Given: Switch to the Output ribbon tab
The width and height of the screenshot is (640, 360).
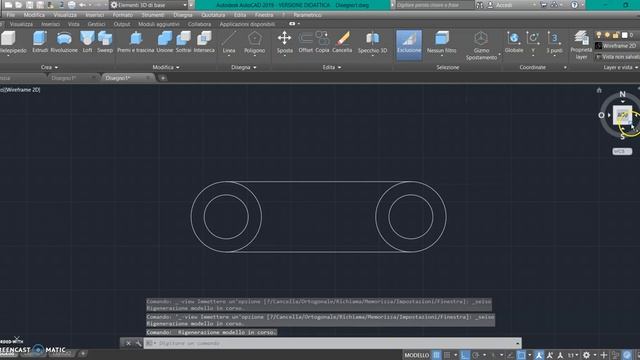Looking at the screenshot, I should (122, 24).
